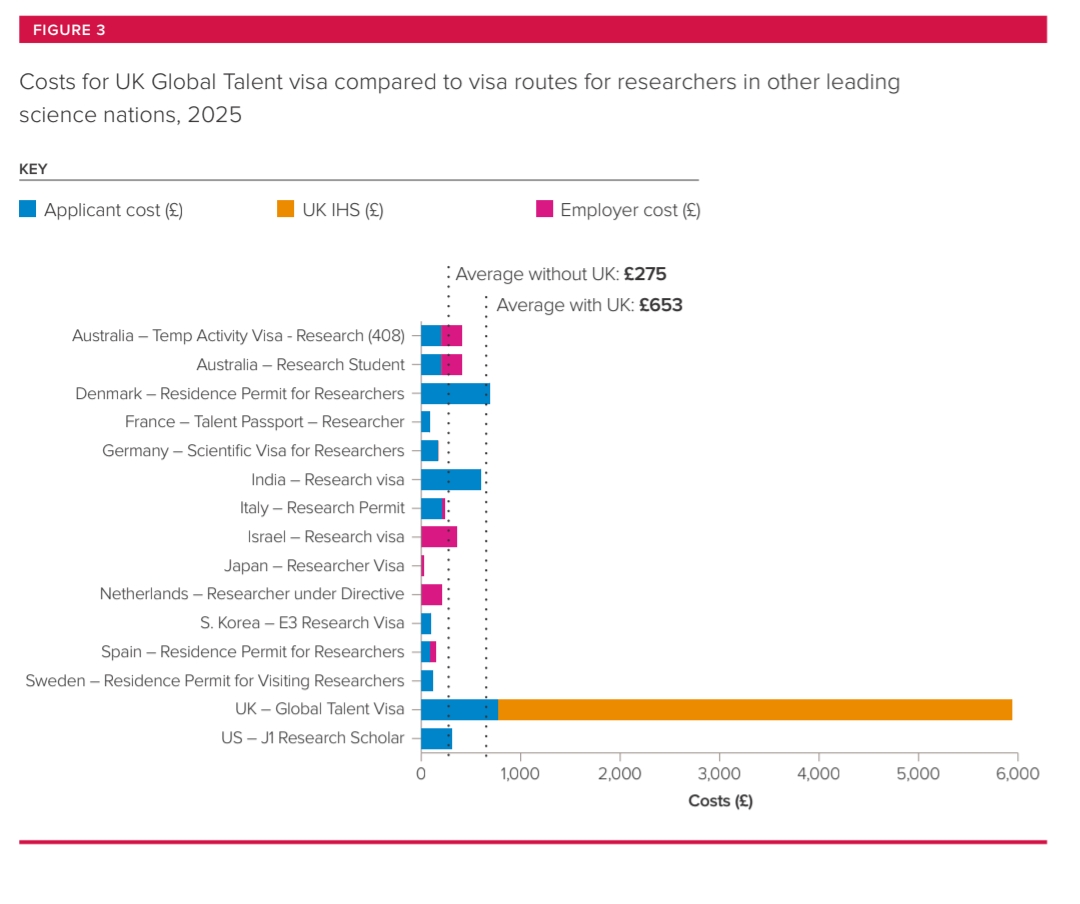
Task: Click the blue Applicant cost legend swatch
Action: click(28, 210)
